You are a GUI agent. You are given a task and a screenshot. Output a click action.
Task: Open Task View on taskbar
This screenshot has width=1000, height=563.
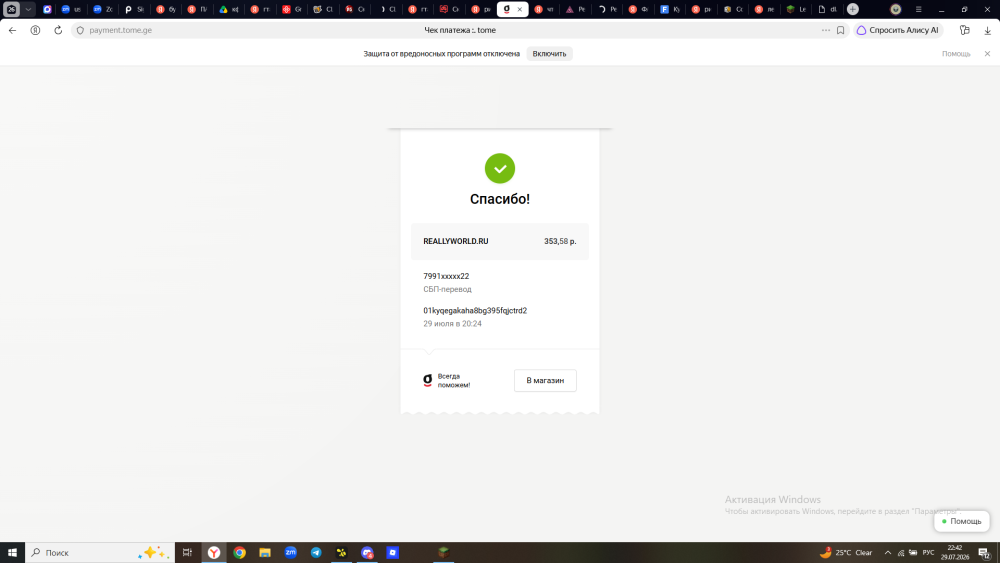click(x=187, y=552)
